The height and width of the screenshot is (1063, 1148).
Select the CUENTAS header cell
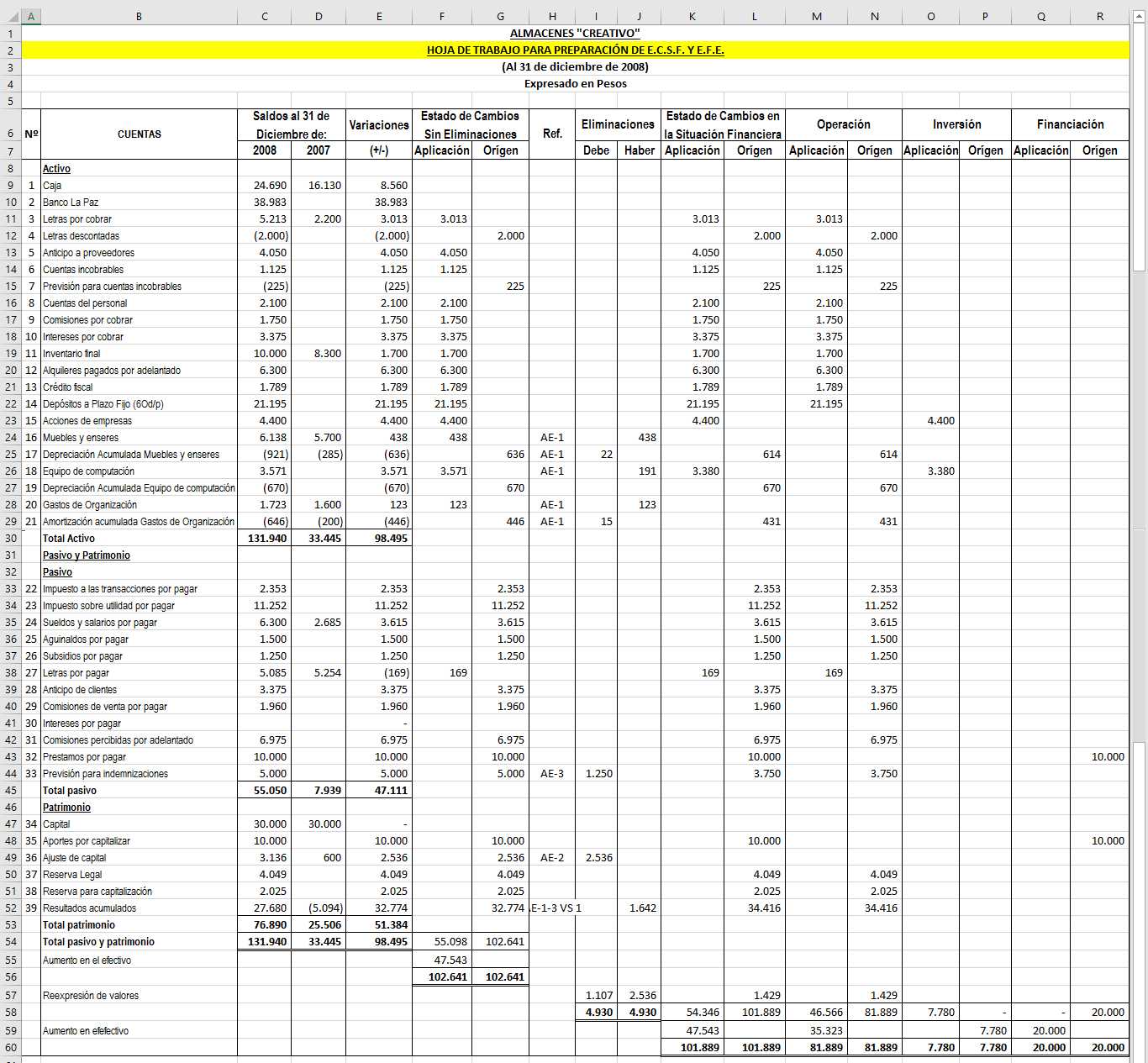coord(139,134)
